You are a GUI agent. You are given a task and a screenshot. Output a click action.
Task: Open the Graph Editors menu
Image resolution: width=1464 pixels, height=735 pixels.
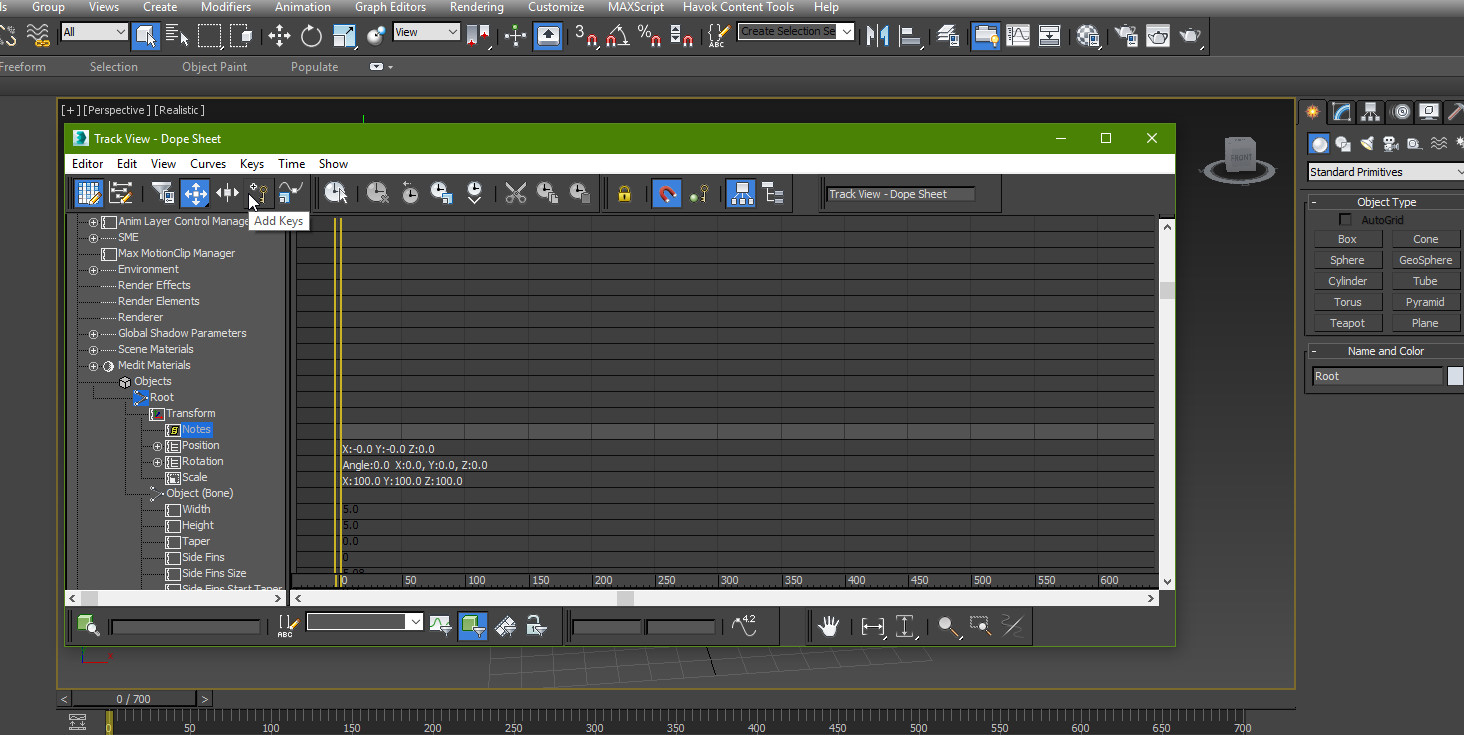pos(390,7)
